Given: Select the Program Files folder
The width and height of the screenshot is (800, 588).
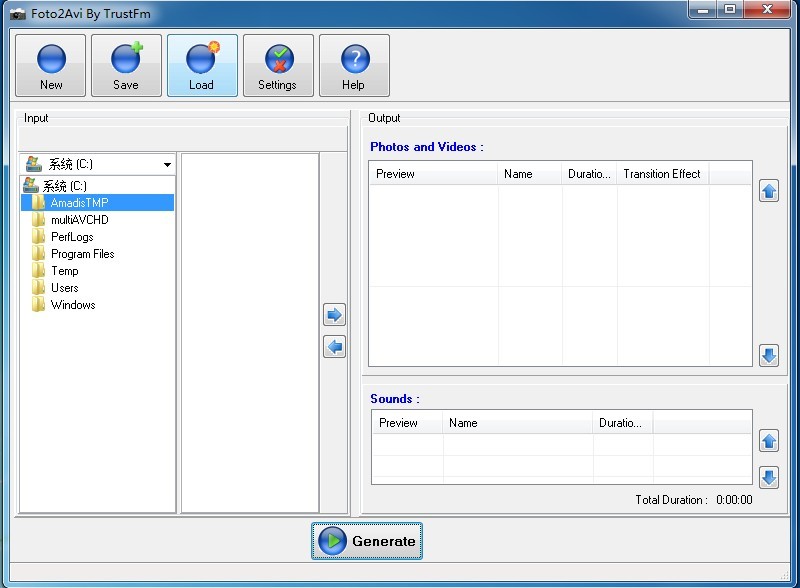Looking at the screenshot, I should coord(82,254).
